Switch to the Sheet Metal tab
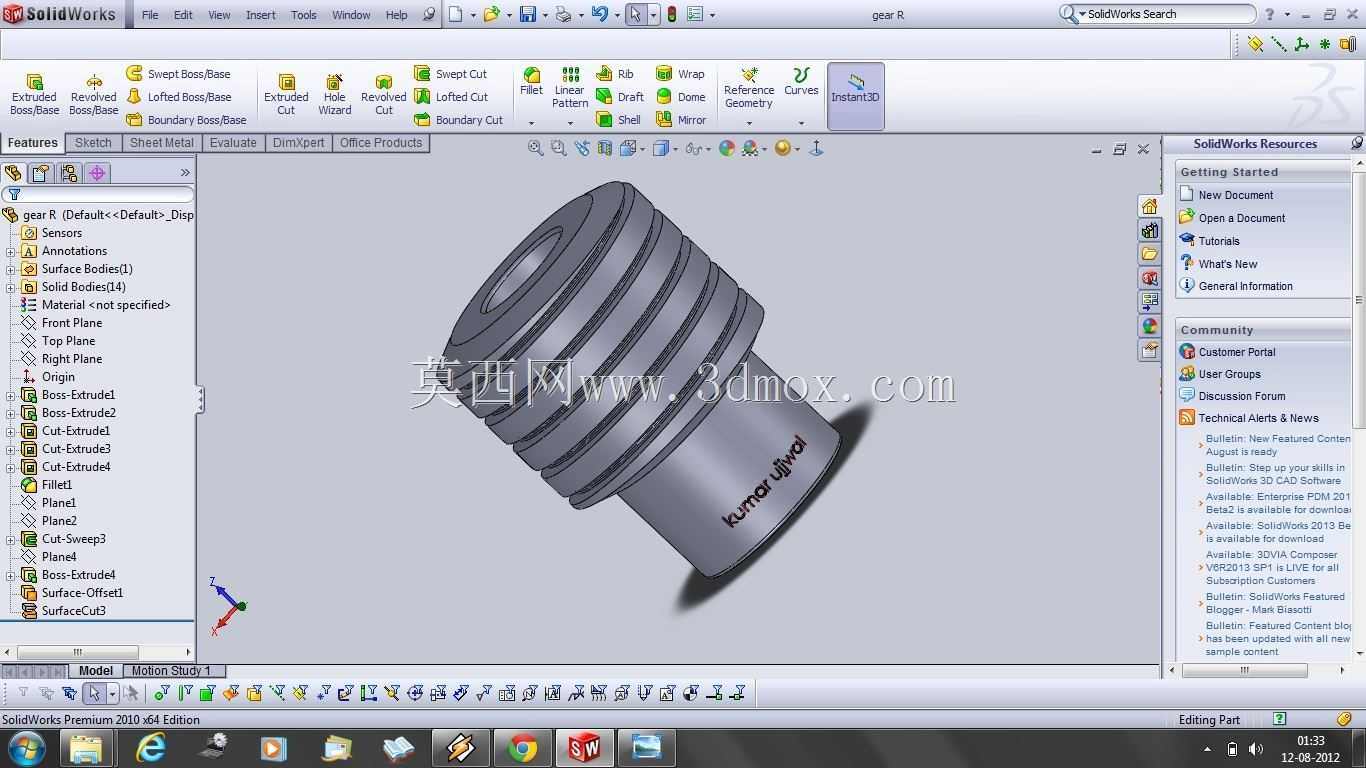 point(162,143)
